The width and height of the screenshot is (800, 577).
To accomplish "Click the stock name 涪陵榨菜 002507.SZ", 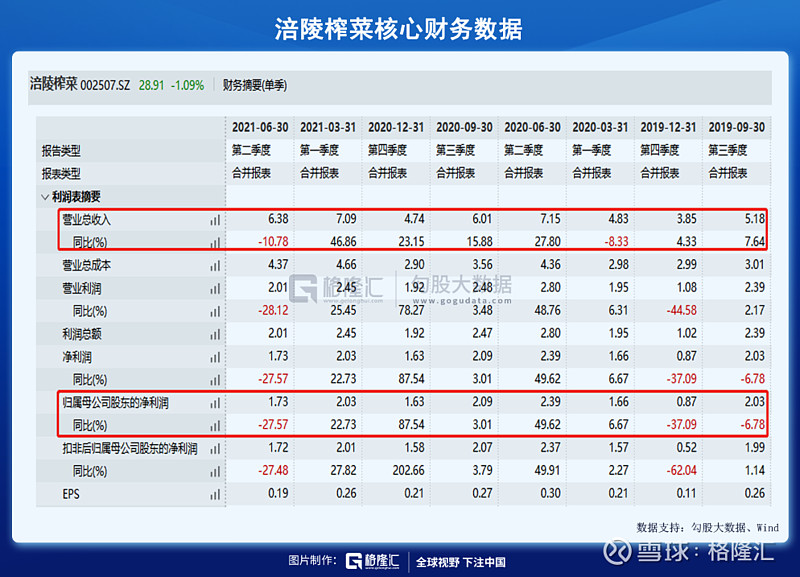I will (80, 84).
